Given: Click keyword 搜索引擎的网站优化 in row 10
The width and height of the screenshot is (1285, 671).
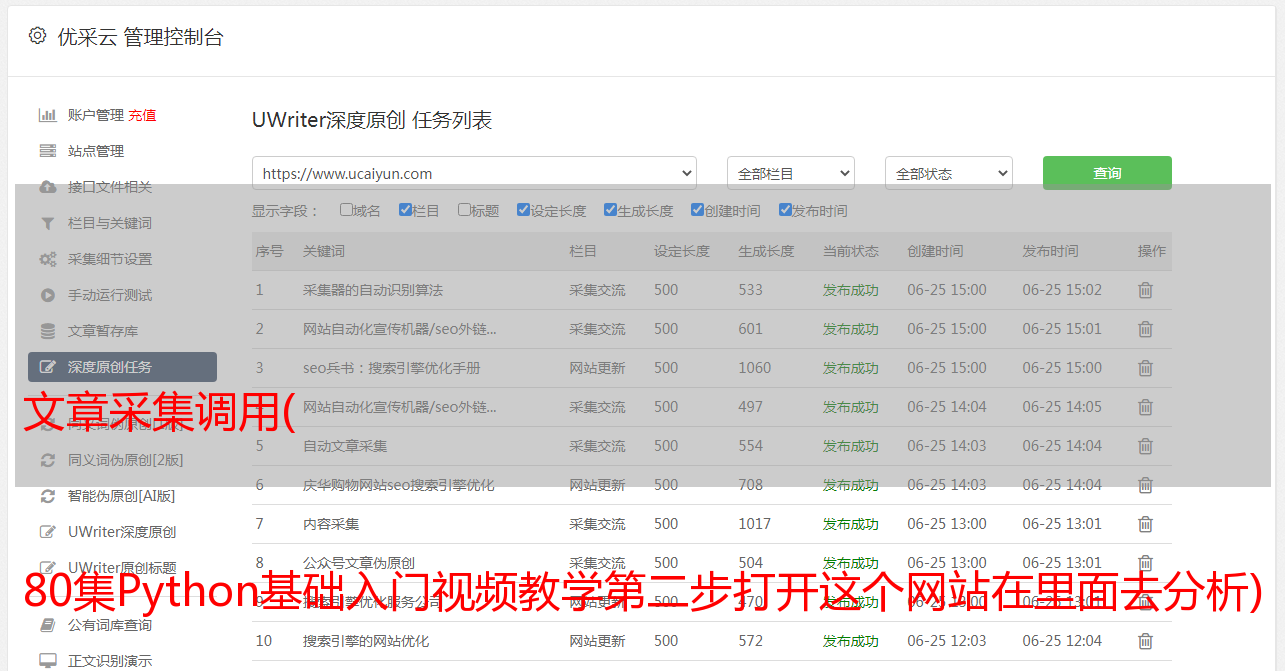Looking at the screenshot, I should click(x=366, y=641).
